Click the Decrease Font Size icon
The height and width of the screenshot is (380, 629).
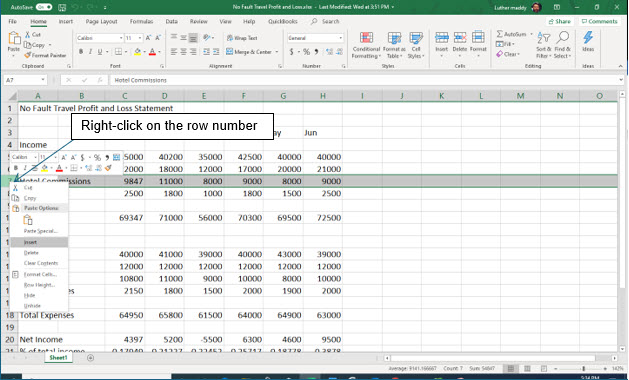coord(158,38)
